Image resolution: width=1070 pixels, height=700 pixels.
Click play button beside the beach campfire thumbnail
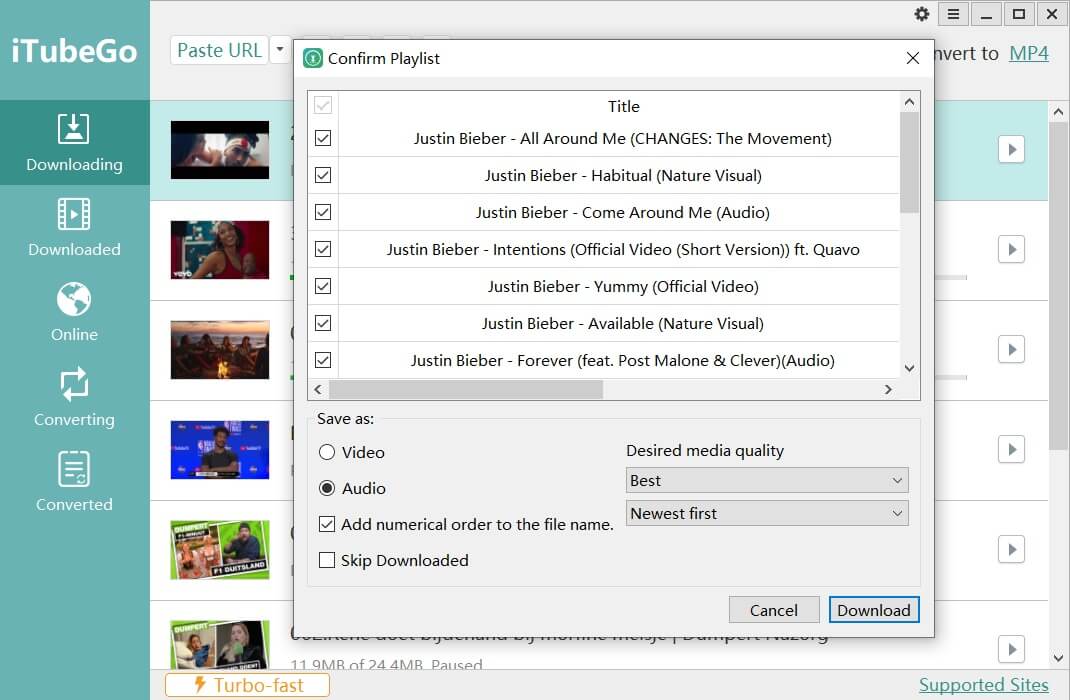pos(1011,349)
